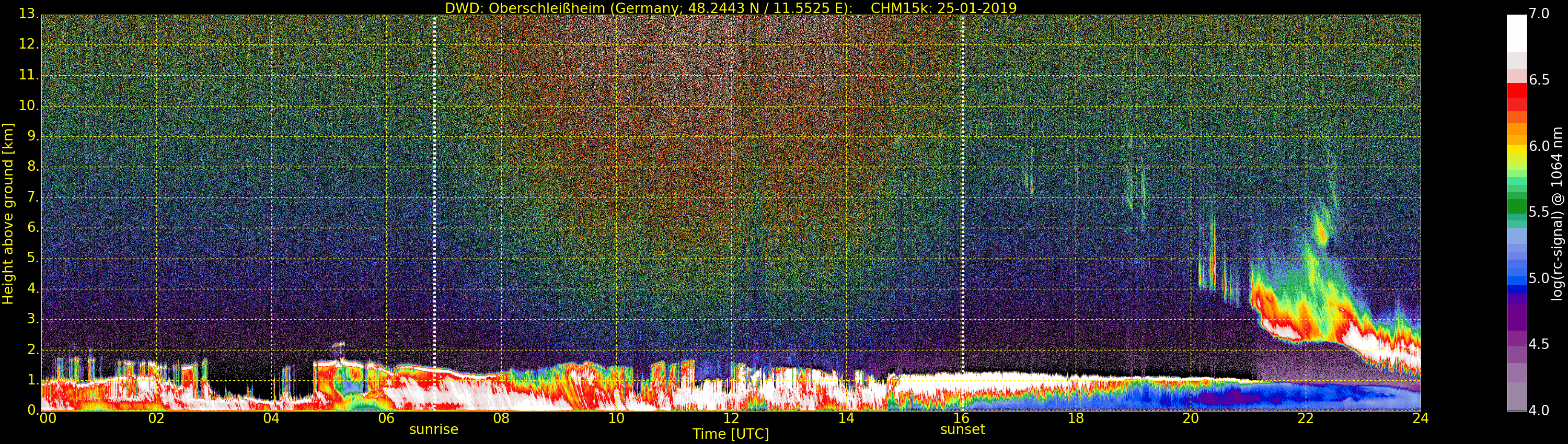Viewport: 1568px width, 444px height.
Task: Click the "04" time axis tick label
Action: click(271, 418)
